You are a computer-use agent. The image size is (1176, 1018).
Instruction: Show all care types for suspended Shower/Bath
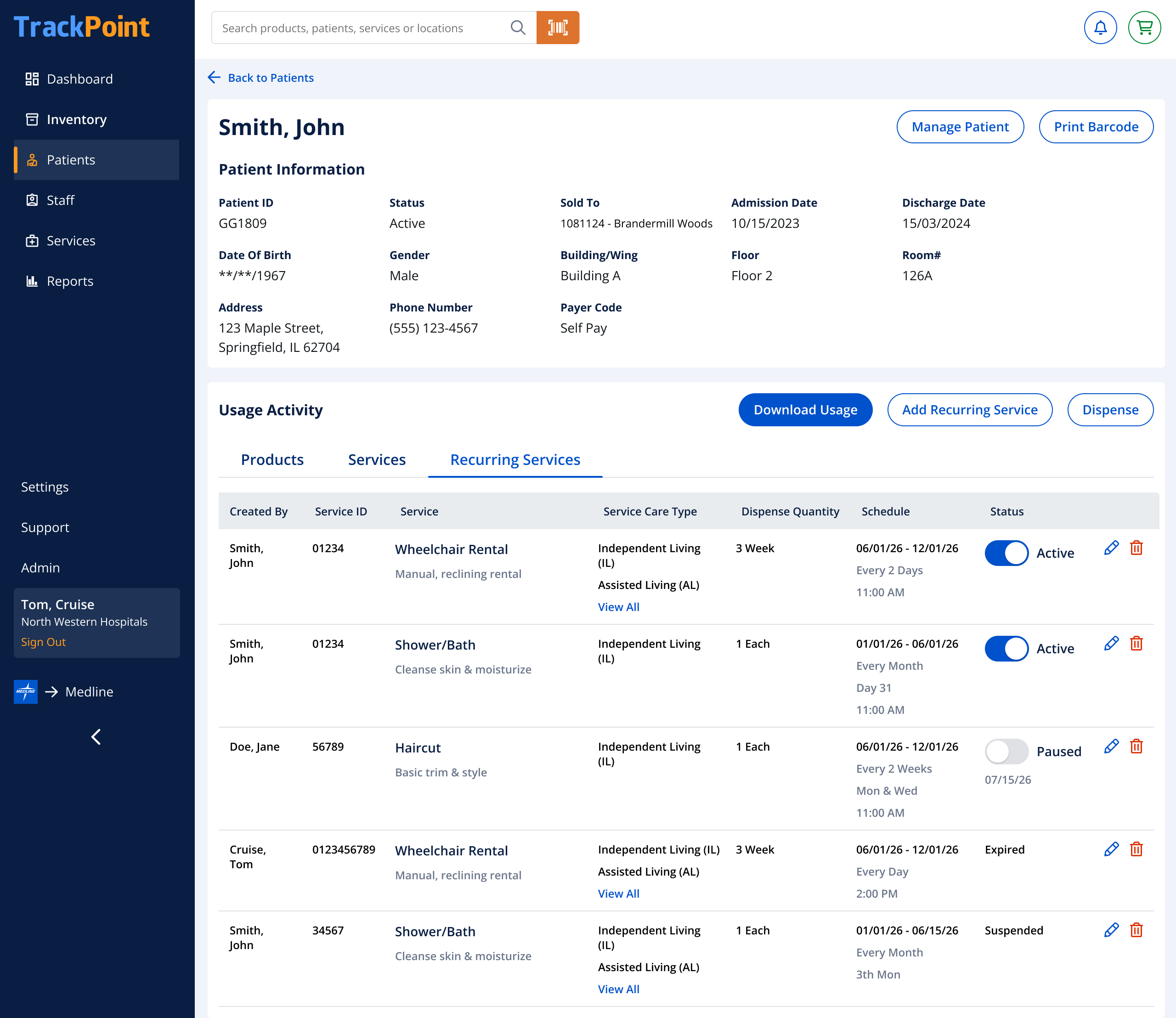[x=618, y=989]
